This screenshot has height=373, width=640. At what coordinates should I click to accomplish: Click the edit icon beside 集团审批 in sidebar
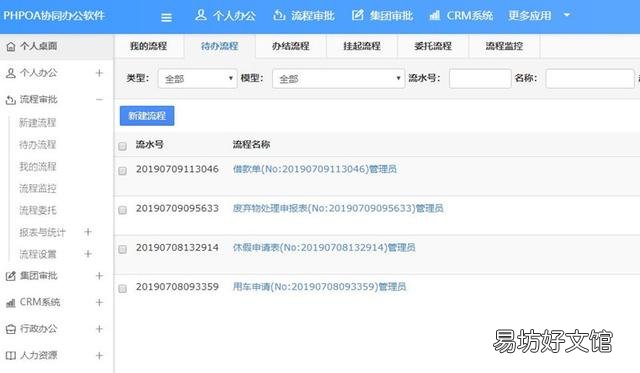pos(11,276)
